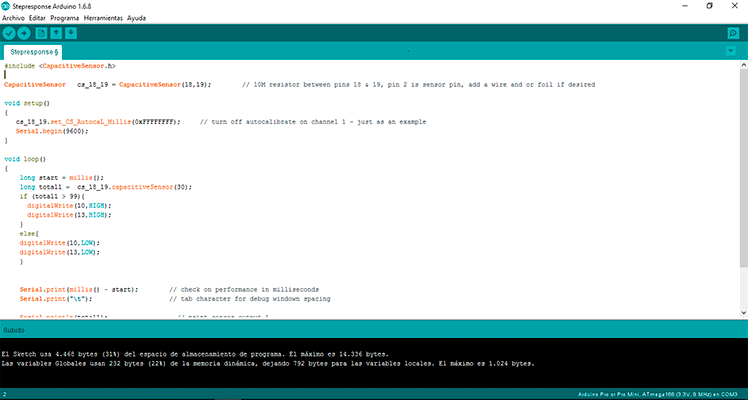Click the '#include <CapacitiveSensor.h>' line
This screenshot has height=400, width=748.
point(60,66)
